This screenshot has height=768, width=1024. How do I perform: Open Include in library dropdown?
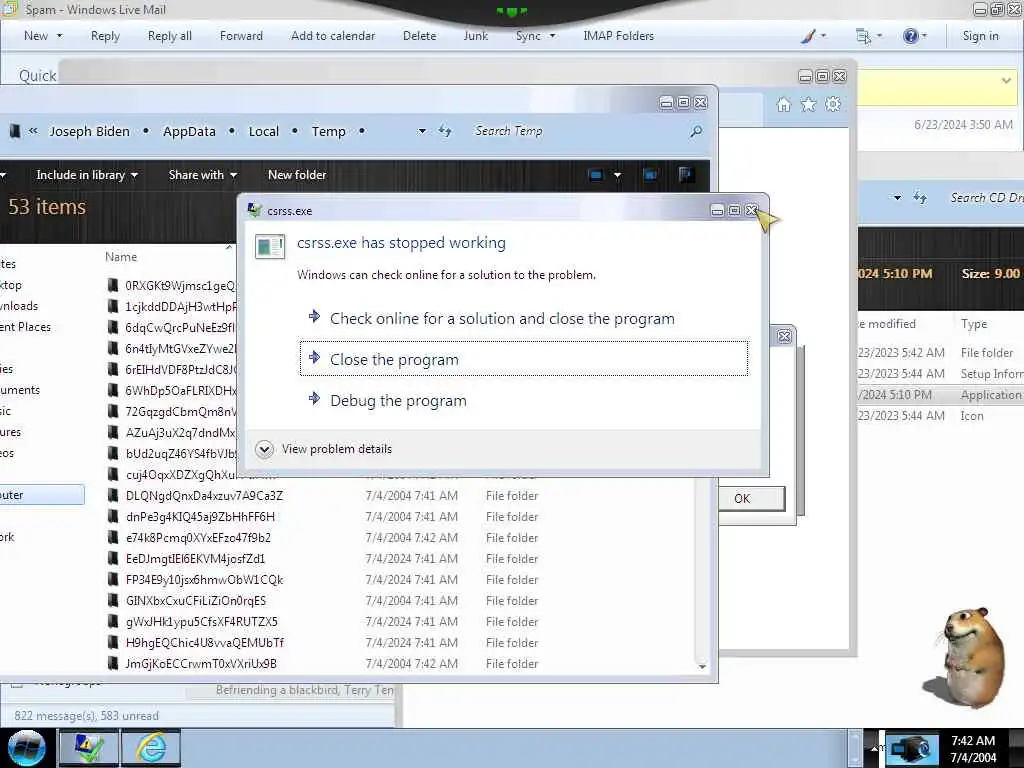click(86, 175)
